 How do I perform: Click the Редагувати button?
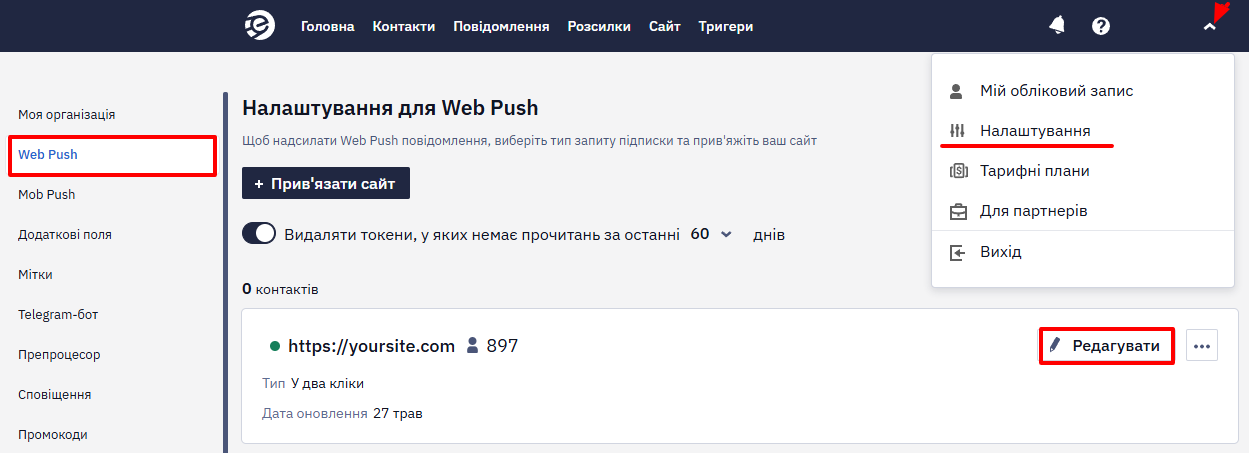coord(1106,346)
